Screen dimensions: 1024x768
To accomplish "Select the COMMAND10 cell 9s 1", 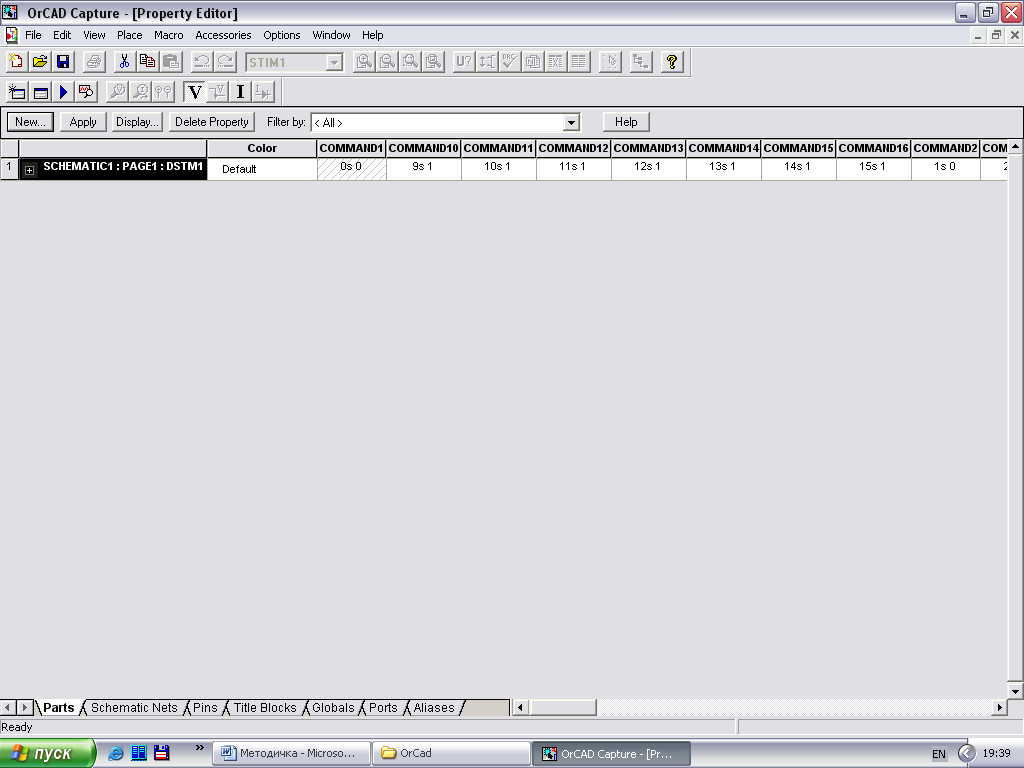I will point(423,167).
